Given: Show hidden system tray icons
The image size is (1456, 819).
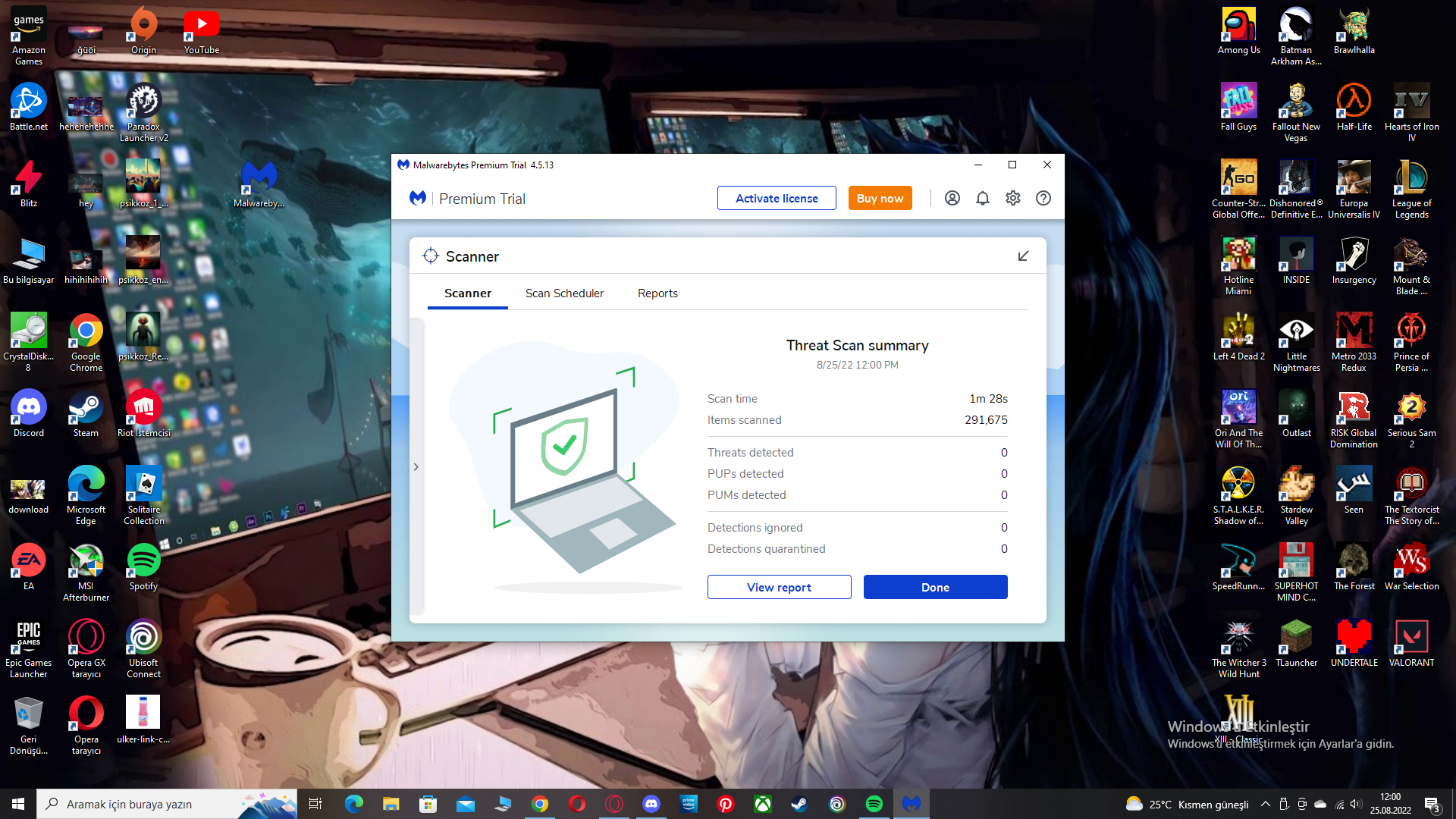Looking at the screenshot, I should (x=1265, y=804).
